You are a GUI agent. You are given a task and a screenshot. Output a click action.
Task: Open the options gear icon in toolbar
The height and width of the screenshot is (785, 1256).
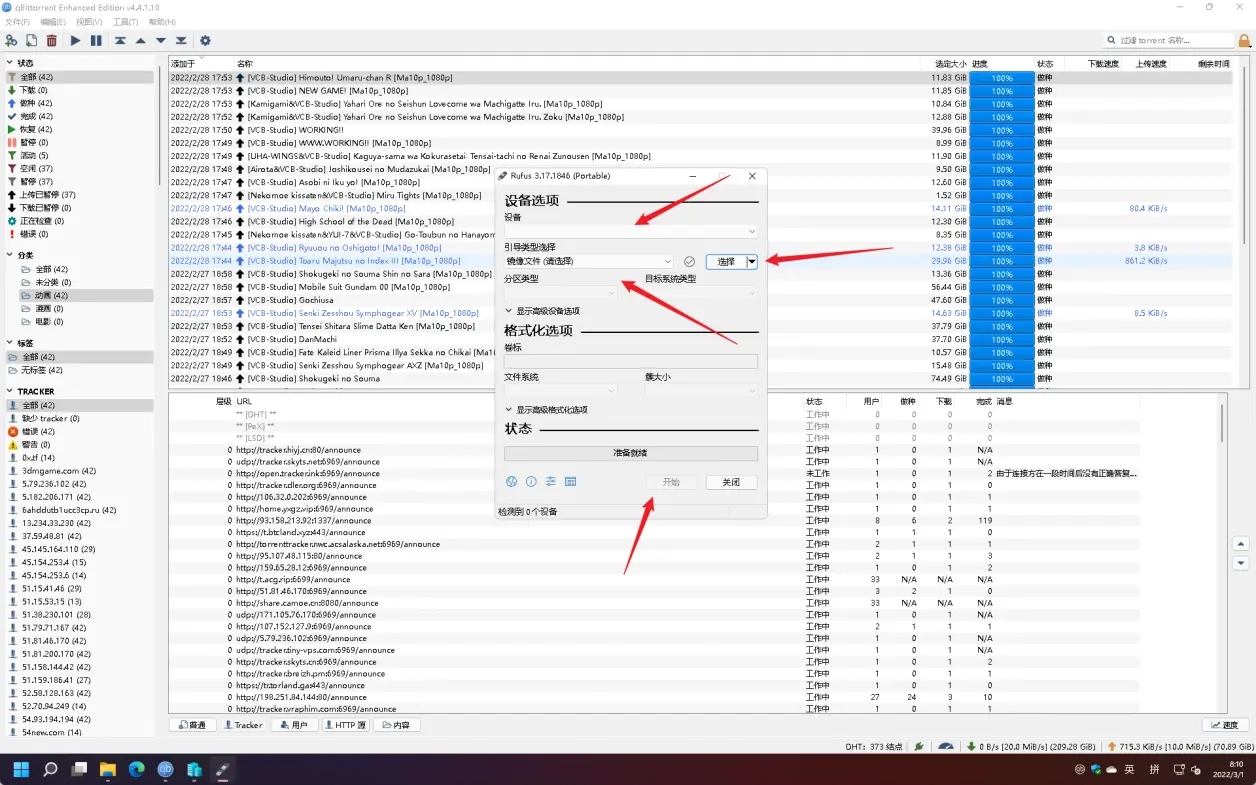(205, 41)
